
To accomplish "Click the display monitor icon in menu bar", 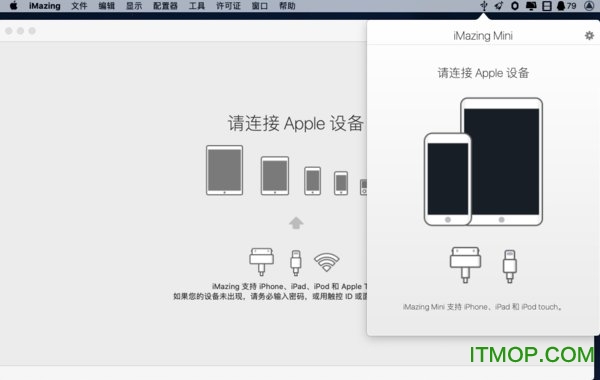I will pyautogui.click(x=531, y=6).
